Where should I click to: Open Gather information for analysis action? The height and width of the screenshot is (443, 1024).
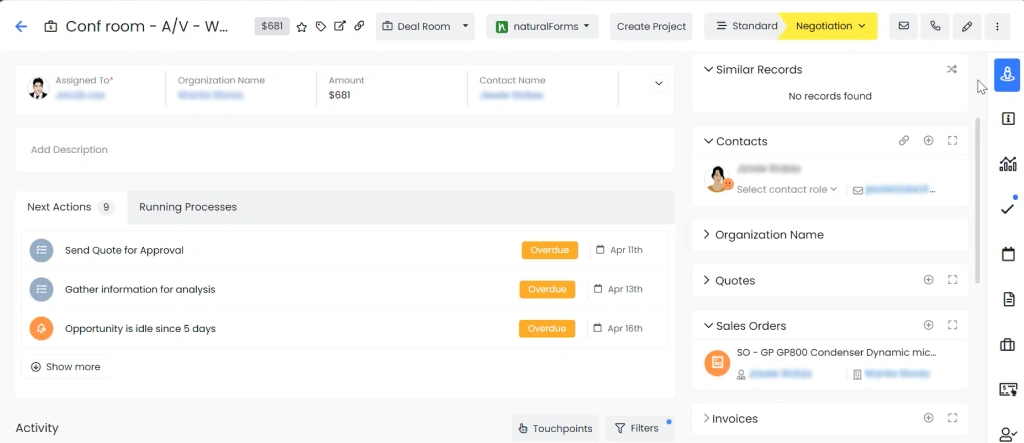[x=140, y=289]
